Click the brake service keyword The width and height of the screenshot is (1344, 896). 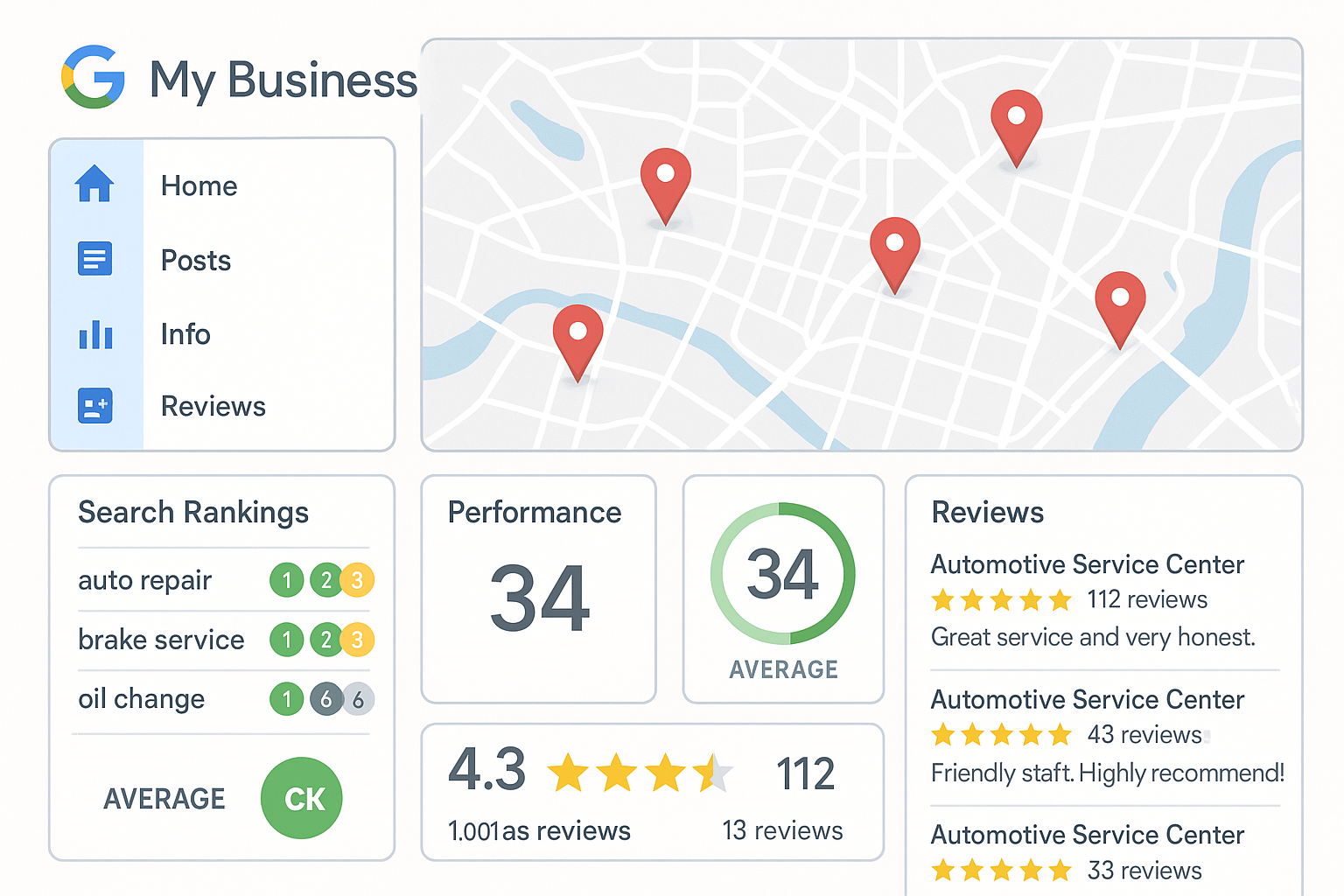pos(161,640)
